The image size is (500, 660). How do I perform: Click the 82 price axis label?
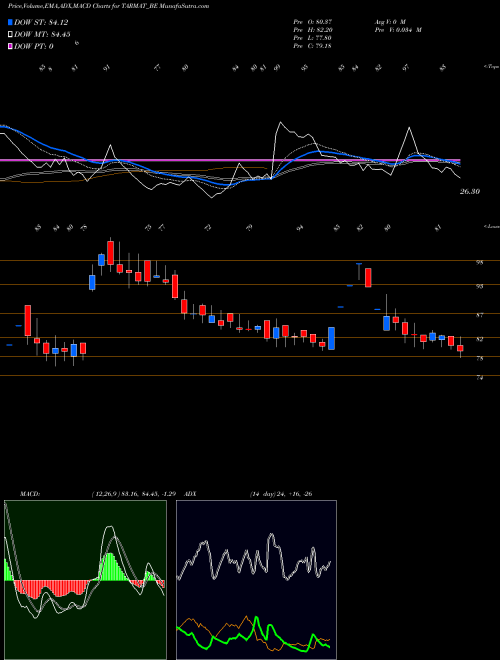[x=480, y=339]
